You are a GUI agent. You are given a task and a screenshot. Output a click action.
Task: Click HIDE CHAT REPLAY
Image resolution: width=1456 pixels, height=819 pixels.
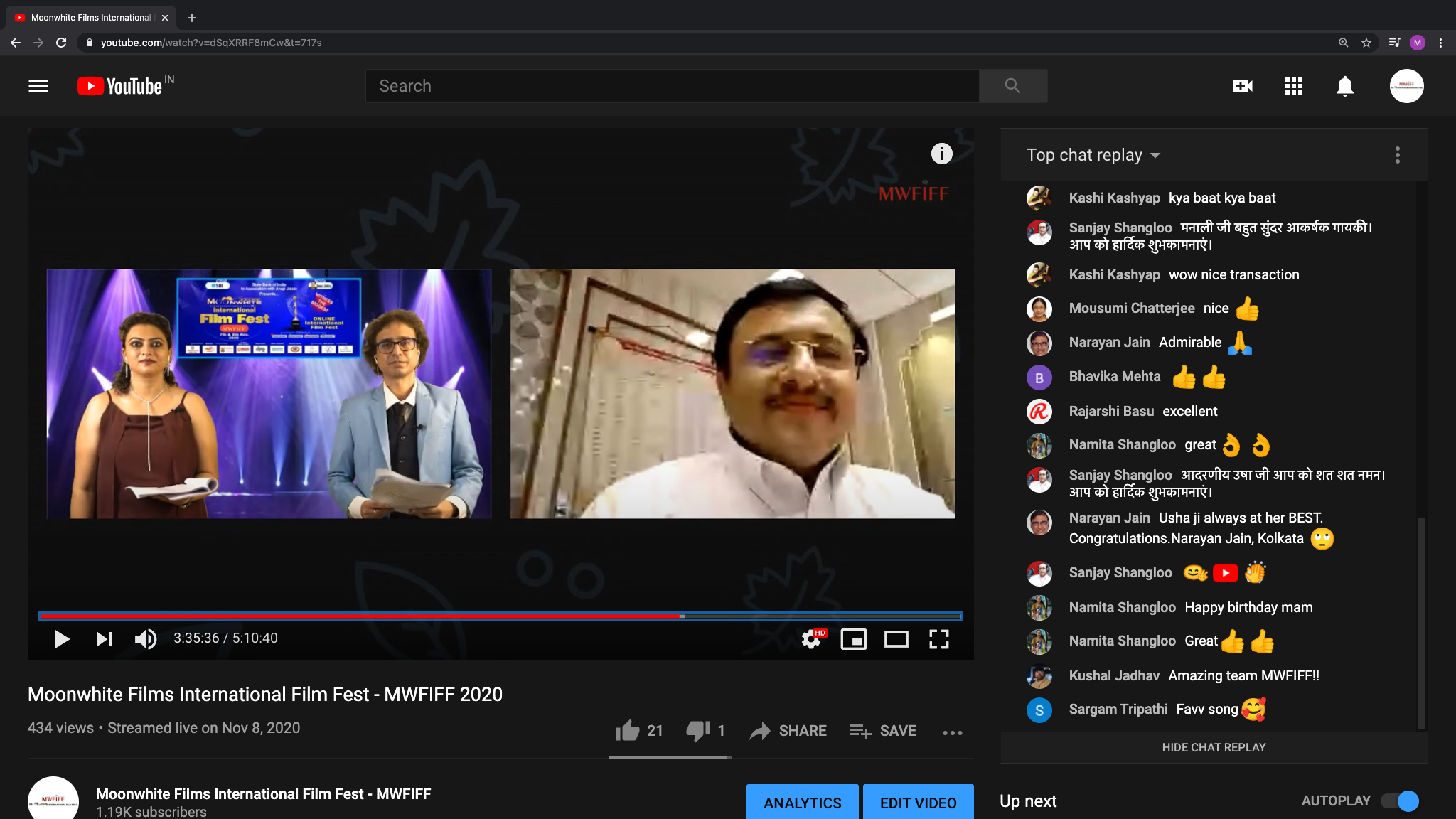click(1214, 747)
